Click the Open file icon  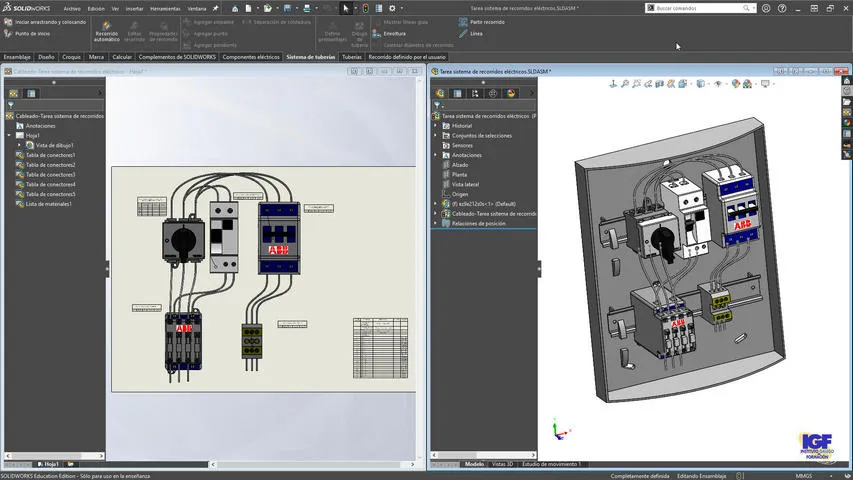click(x=268, y=8)
